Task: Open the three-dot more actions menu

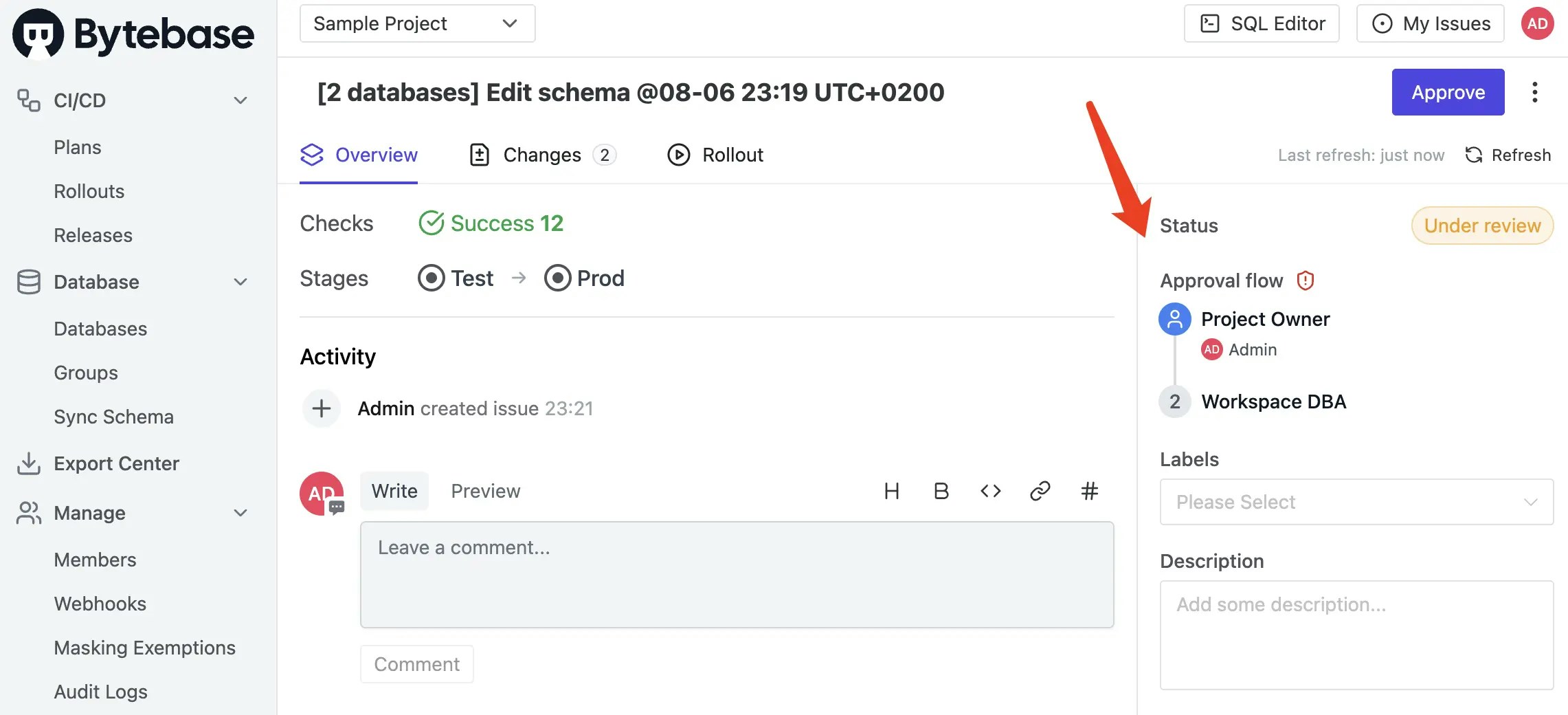Action: pos(1534,92)
